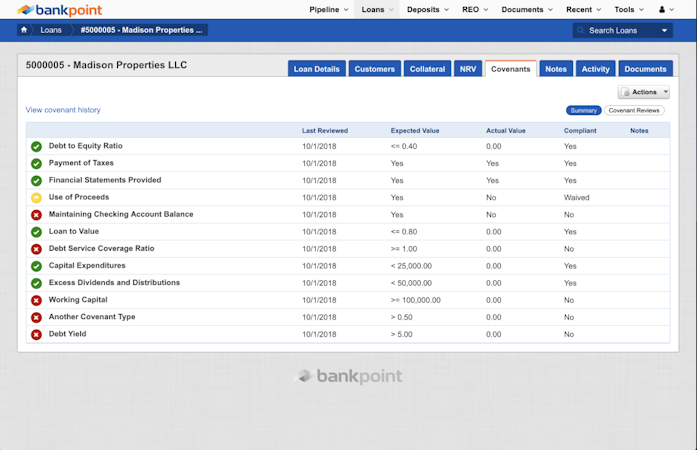Screen dimensions: 697x450
Task: Open the Documents navigation dropdown
Action: point(527,9)
